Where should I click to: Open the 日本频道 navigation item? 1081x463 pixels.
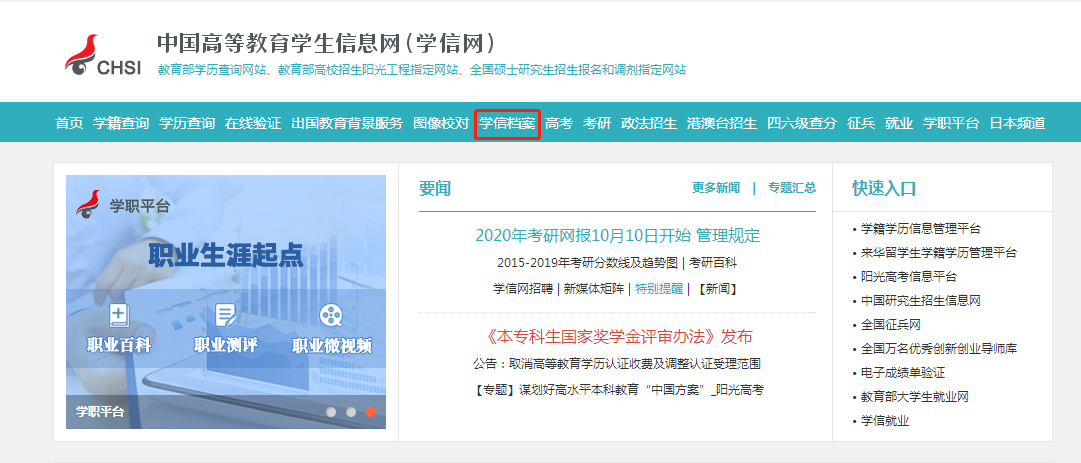(1017, 123)
